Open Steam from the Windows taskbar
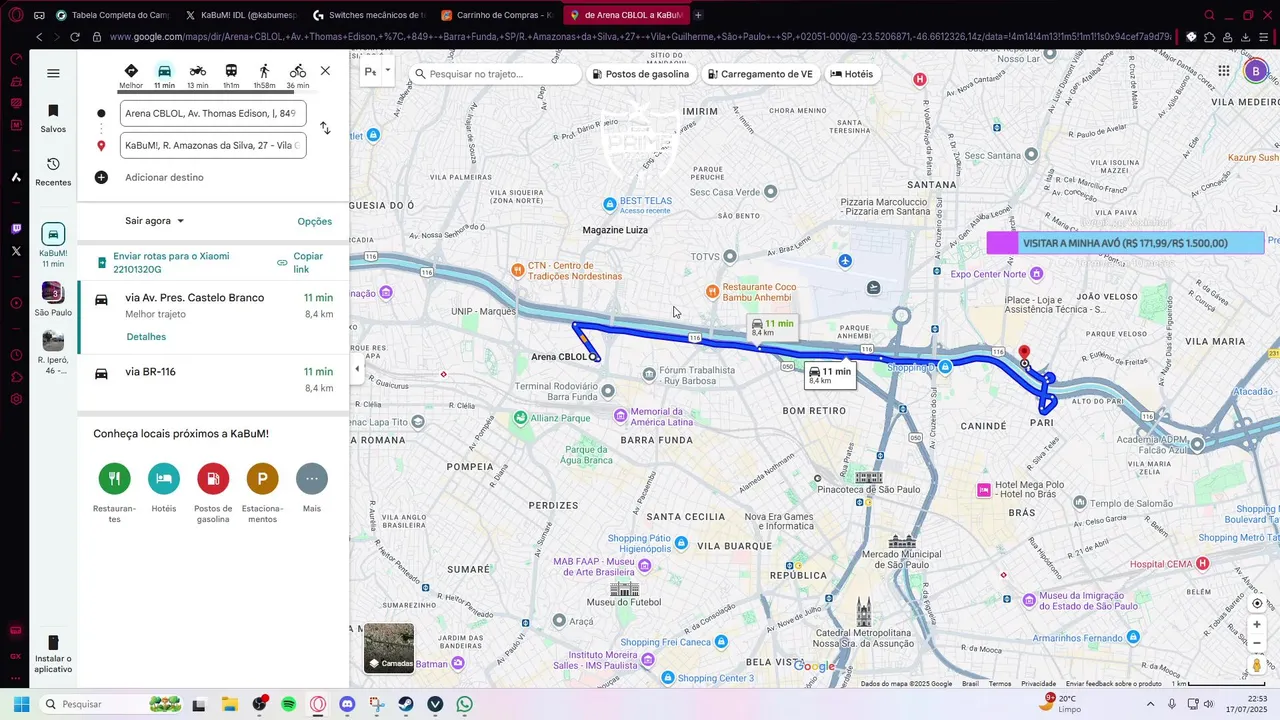 405,704
